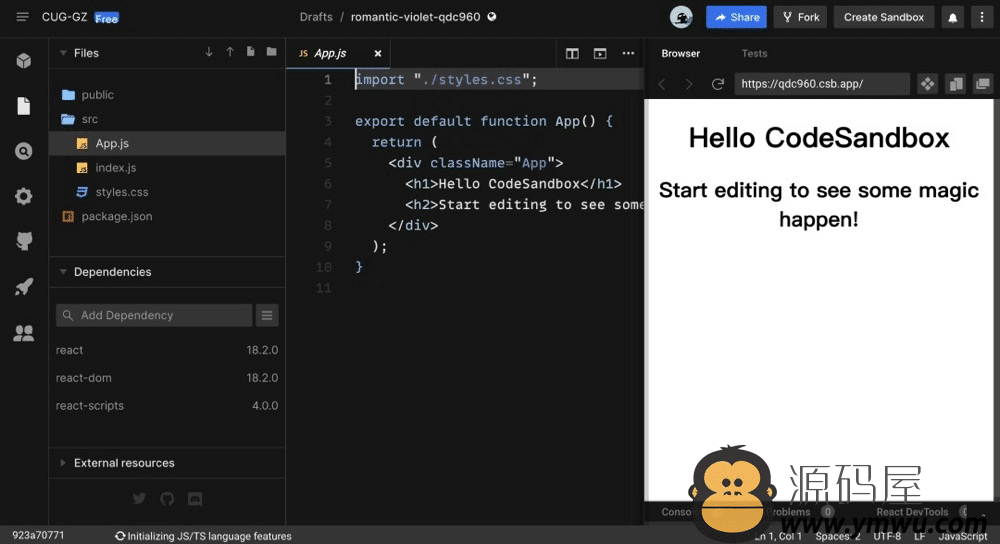Click the new folder icon in Files header
This screenshot has width=1000, height=544.
click(x=272, y=52)
